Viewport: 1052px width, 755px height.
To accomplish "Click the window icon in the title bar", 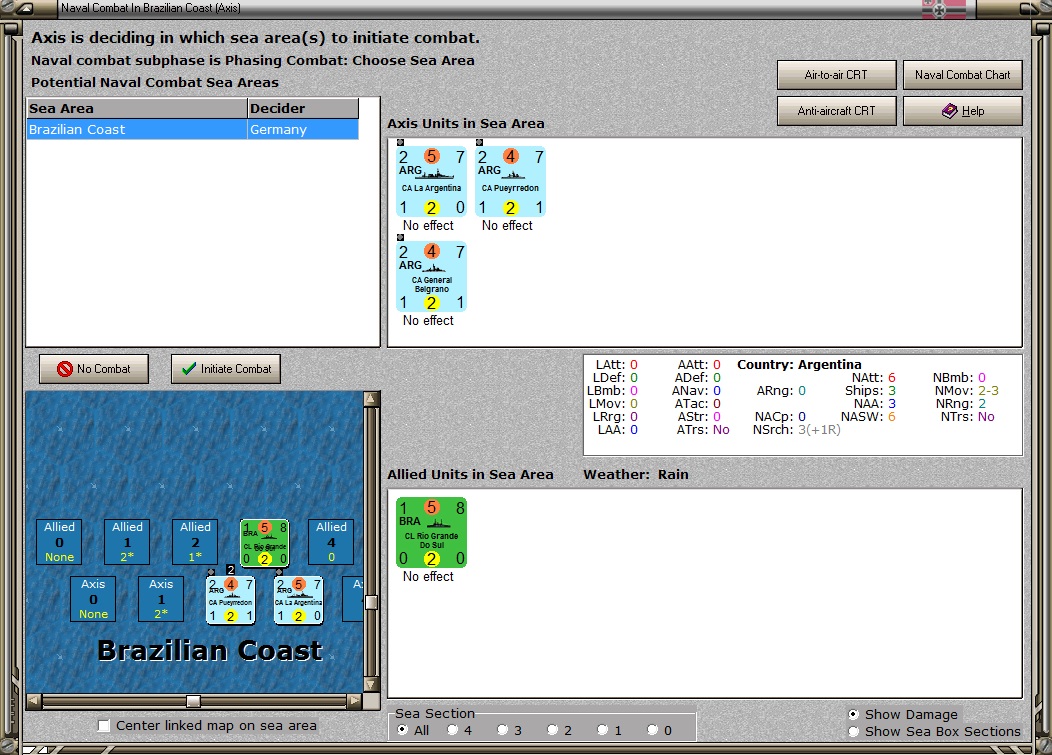I will click(x=24, y=9).
